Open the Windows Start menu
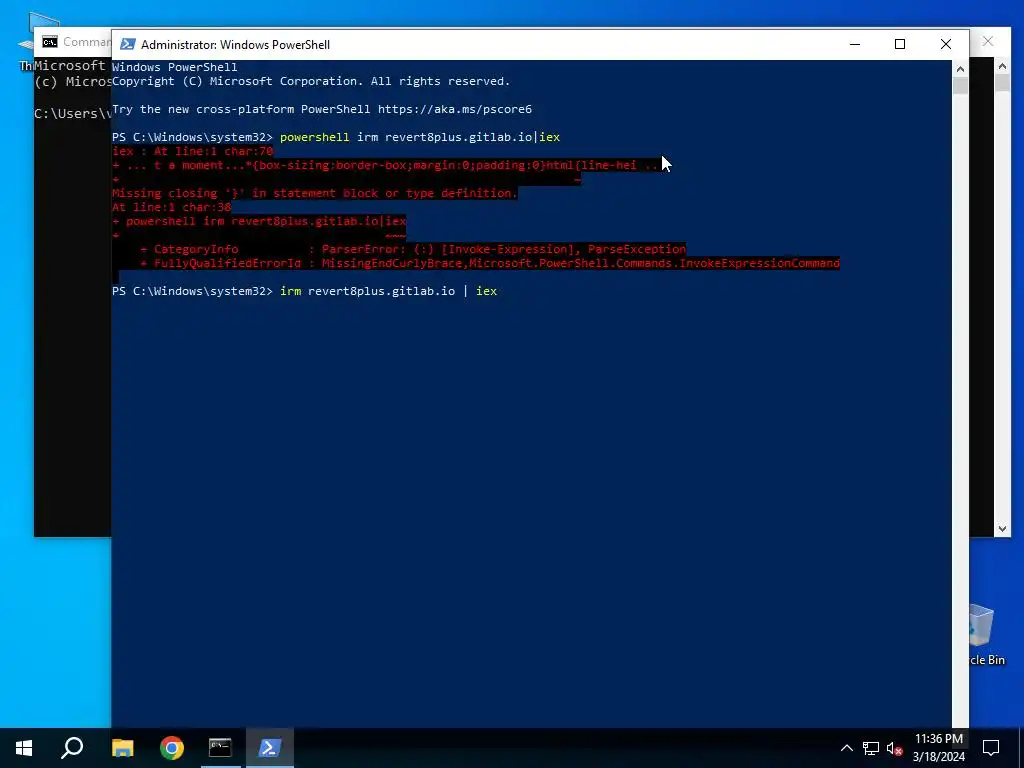1024x768 pixels. (24, 748)
